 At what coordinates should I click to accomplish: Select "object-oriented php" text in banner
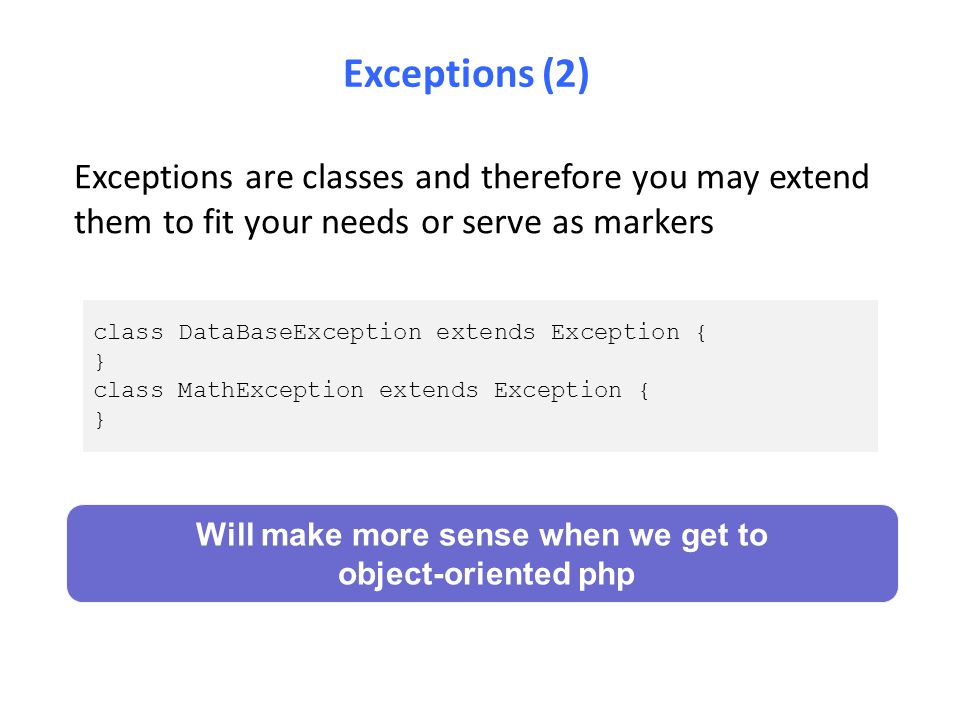tap(486, 574)
